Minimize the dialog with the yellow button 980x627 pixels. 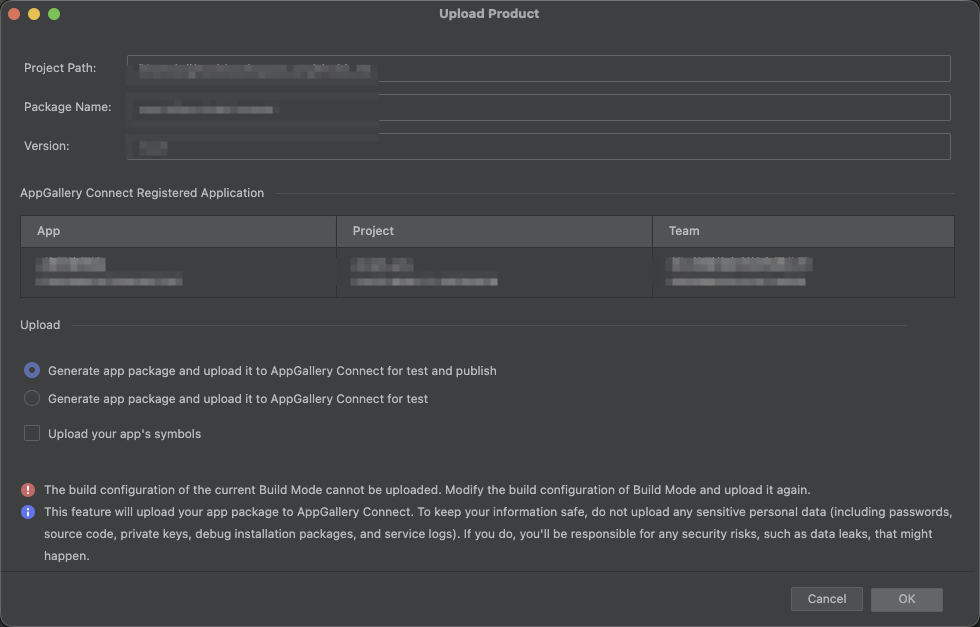pos(34,14)
